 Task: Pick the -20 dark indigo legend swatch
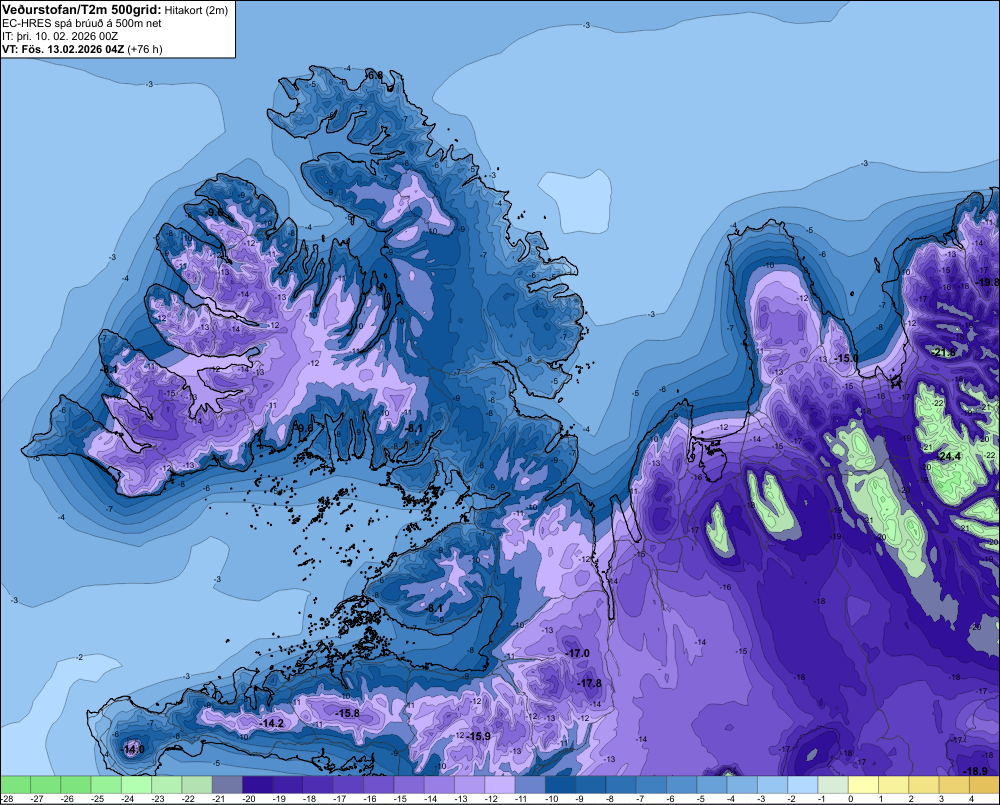pyautogui.click(x=258, y=785)
